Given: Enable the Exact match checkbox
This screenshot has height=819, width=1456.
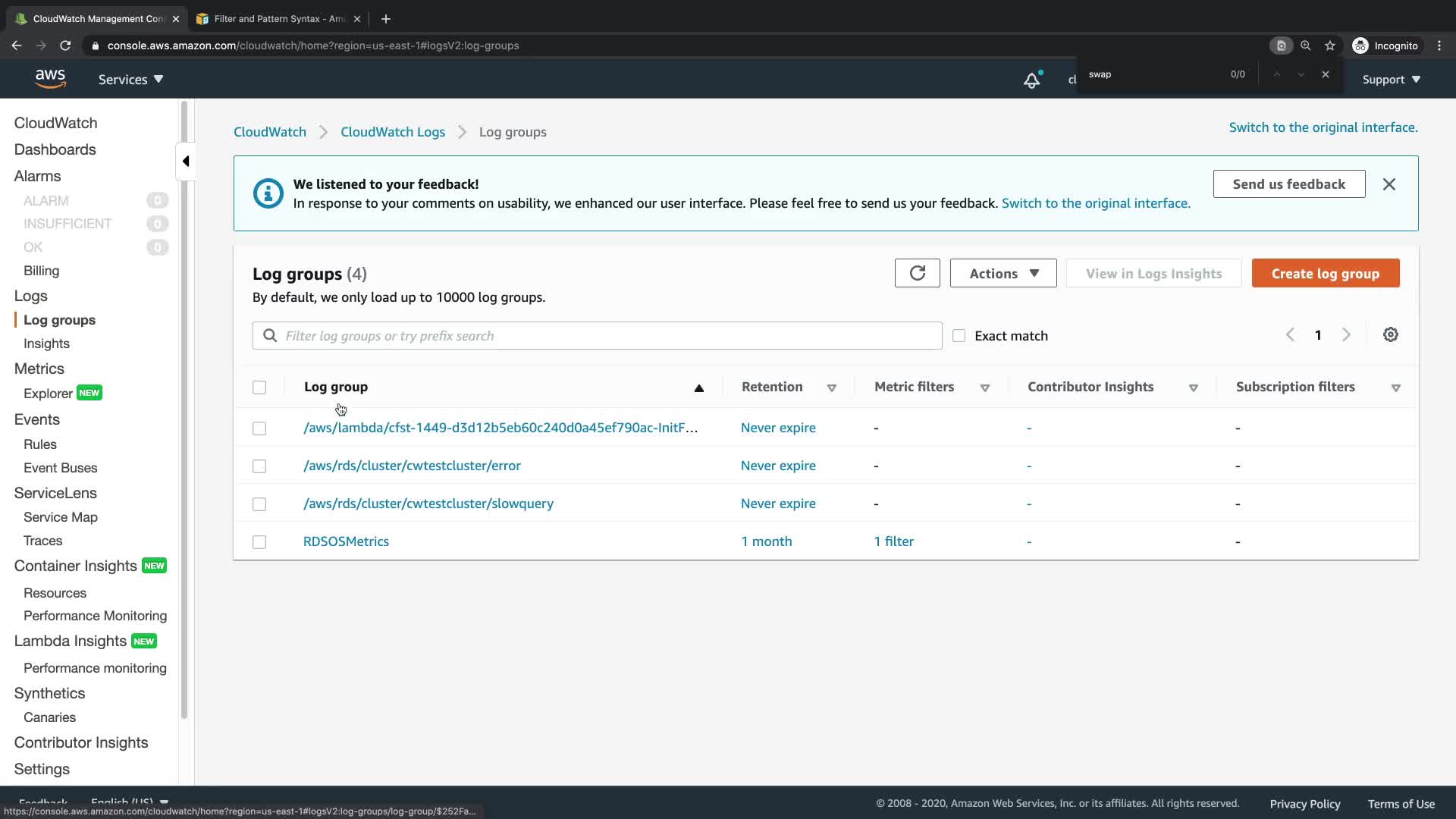Looking at the screenshot, I should click(x=959, y=335).
